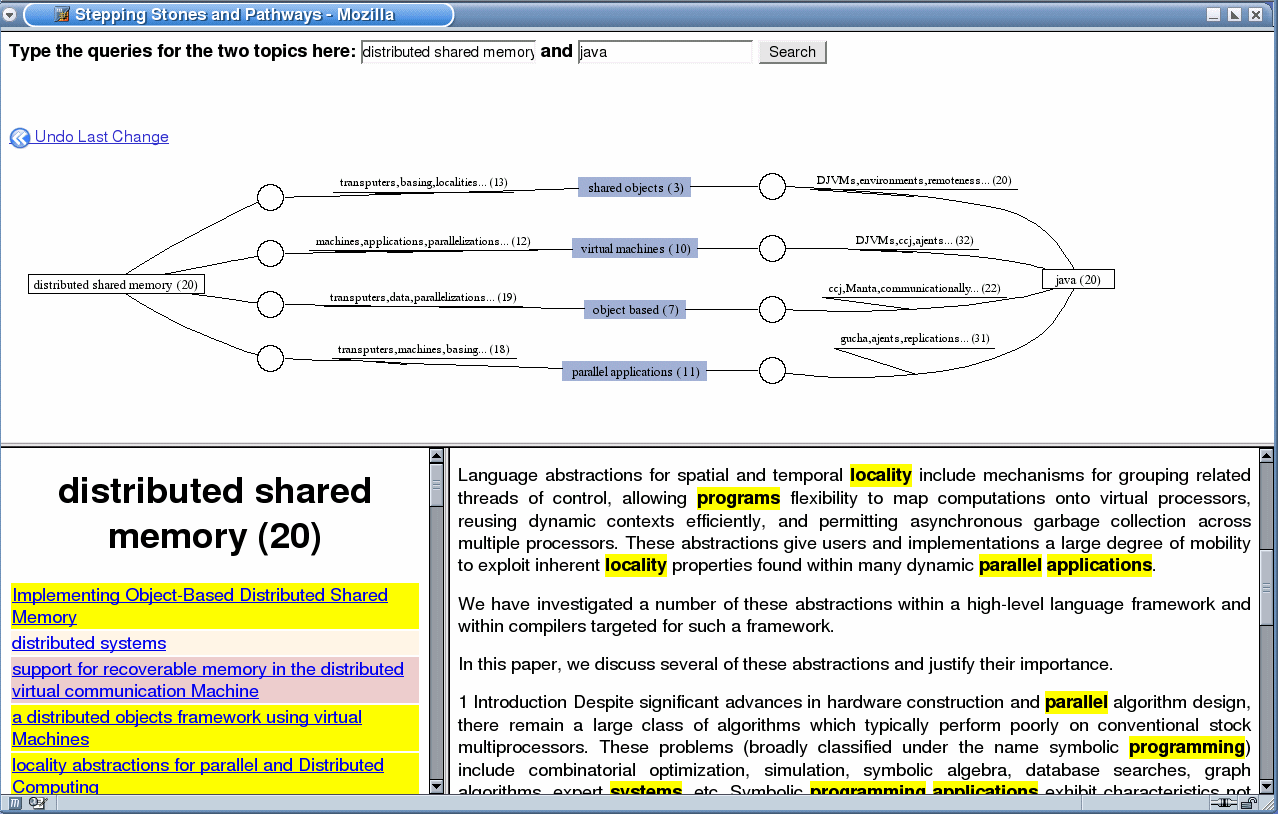Click highlighted word 'programs' in the abstract
The height and width of the screenshot is (814, 1278).
tap(738, 498)
